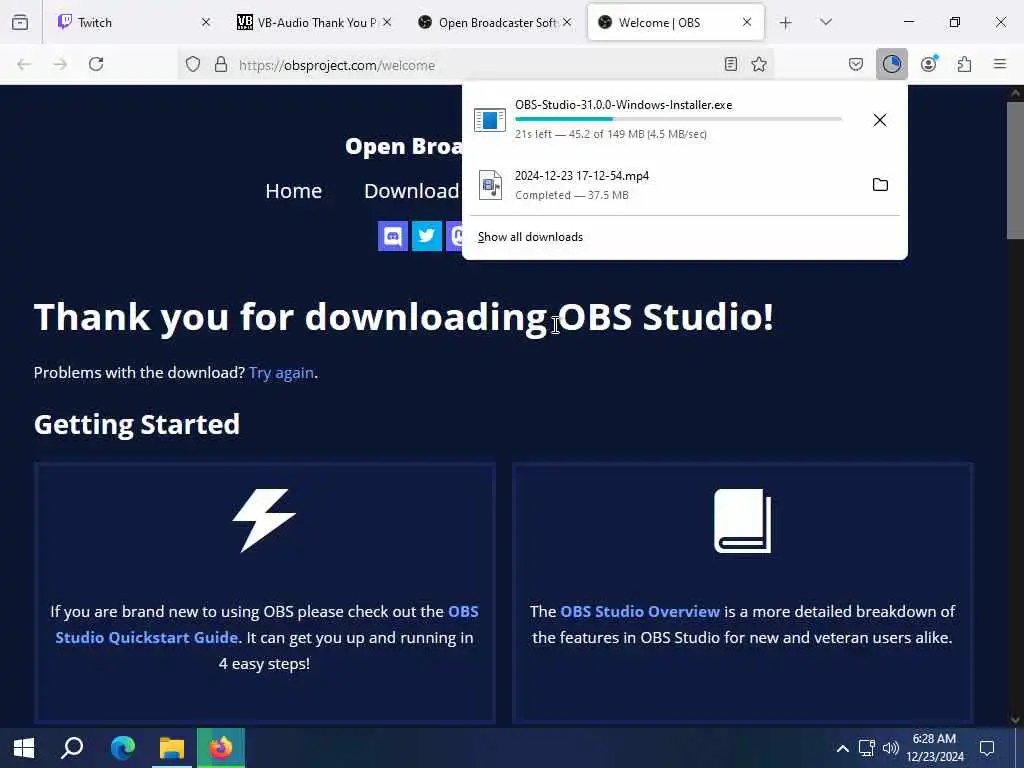
Task: Open the taskbar clock and date
Action: pos(935,748)
